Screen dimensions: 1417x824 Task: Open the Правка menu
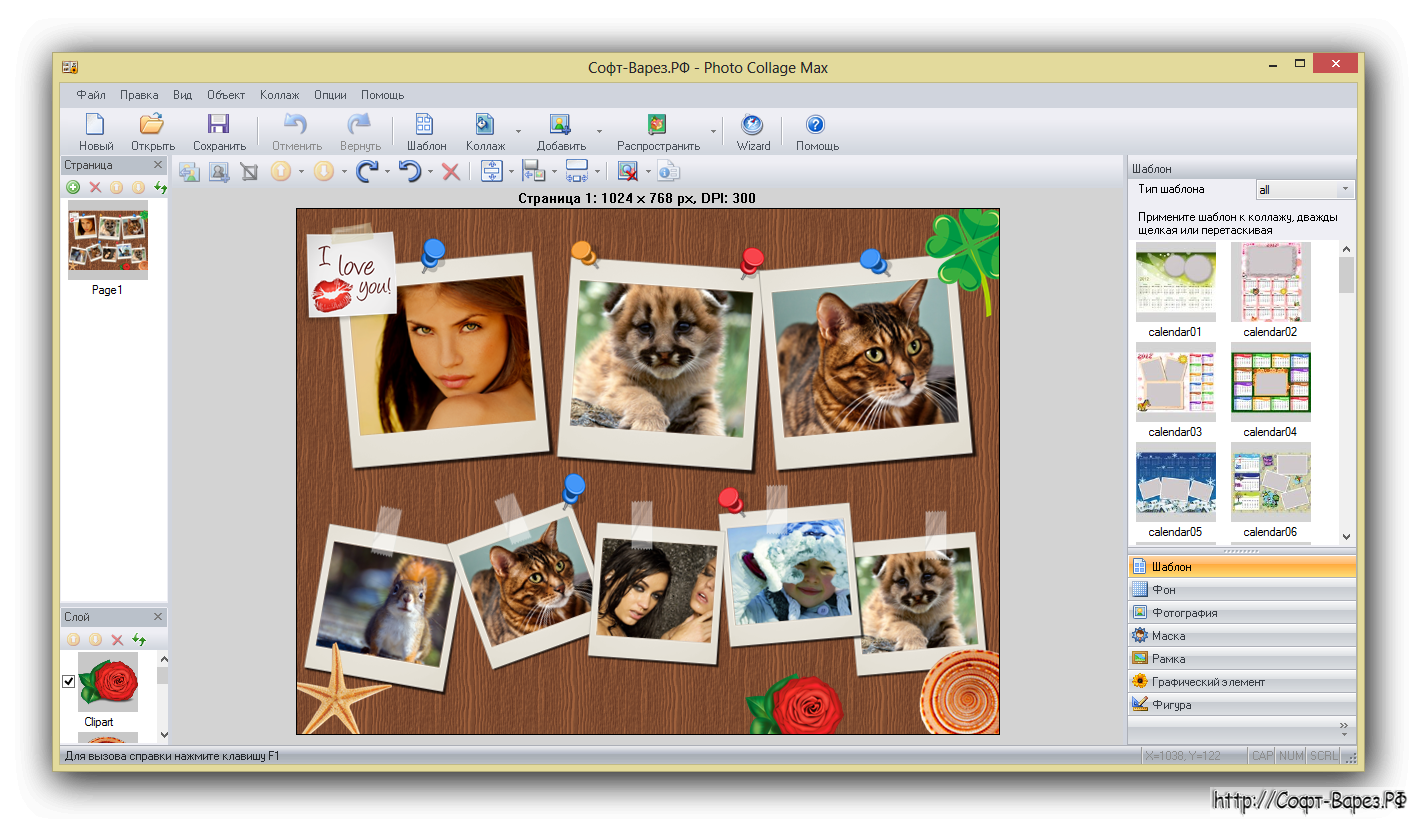pyautogui.click(x=139, y=95)
